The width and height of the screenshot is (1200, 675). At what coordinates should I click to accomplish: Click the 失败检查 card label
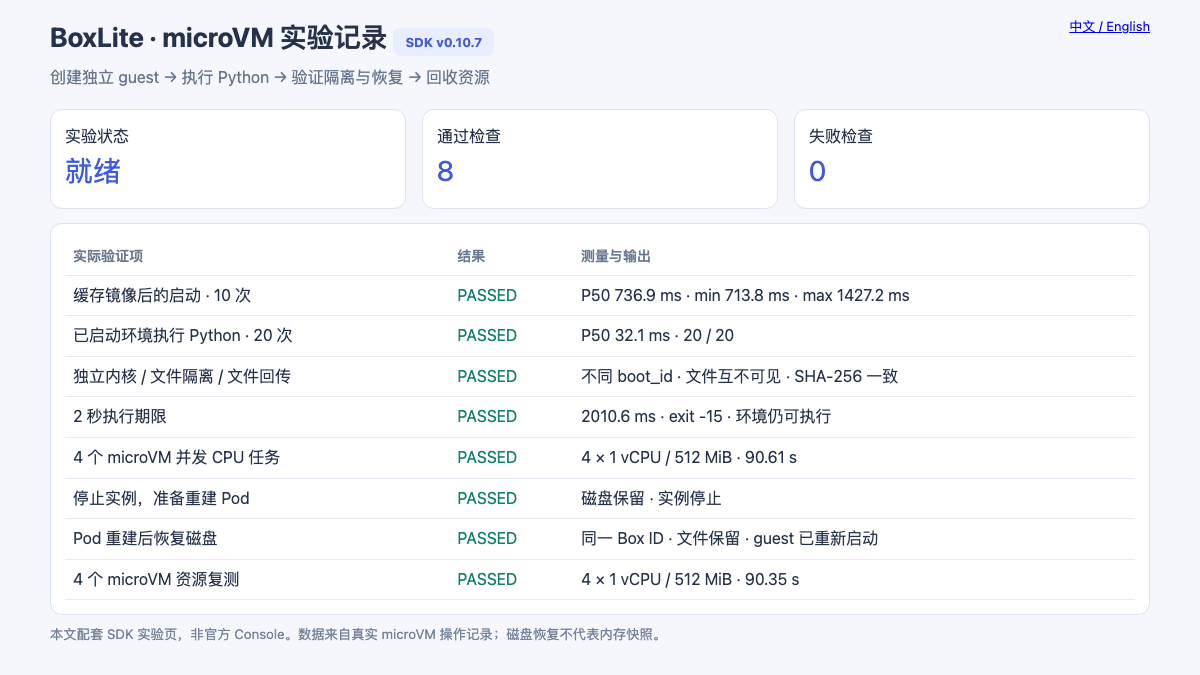841,136
